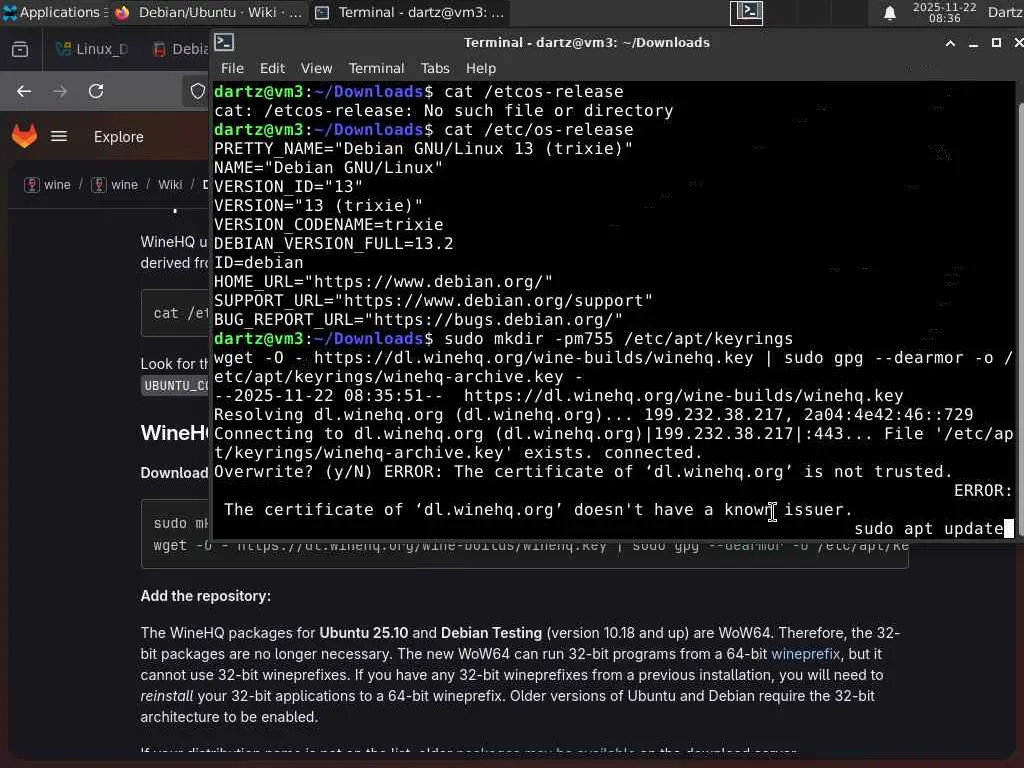Click the VERSION_CODENAME=trixie line in terminal
Image resolution: width=1024 pixels, height=768 pixels.
click(x=328, y=225)
